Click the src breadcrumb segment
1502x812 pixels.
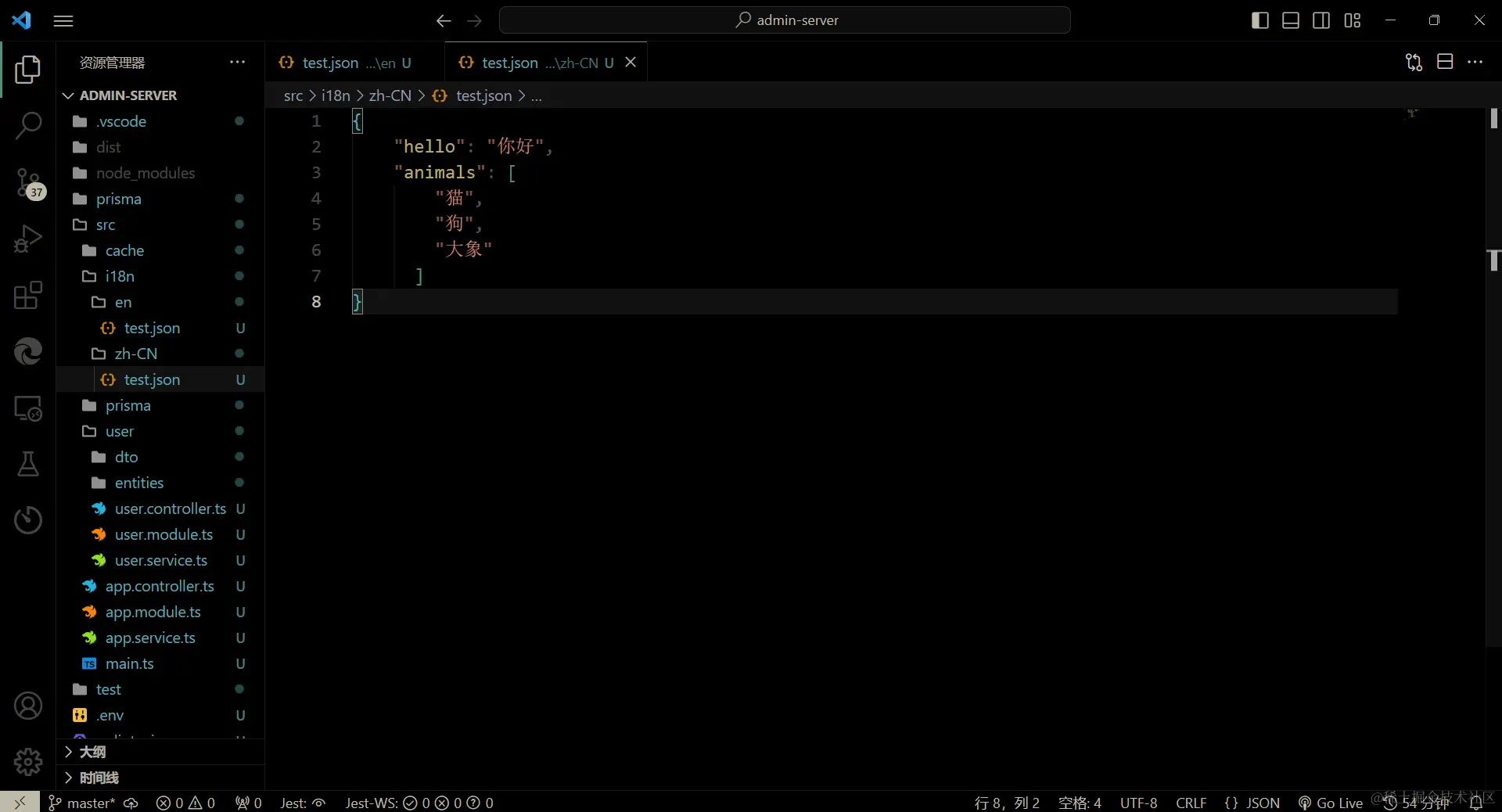293,95
